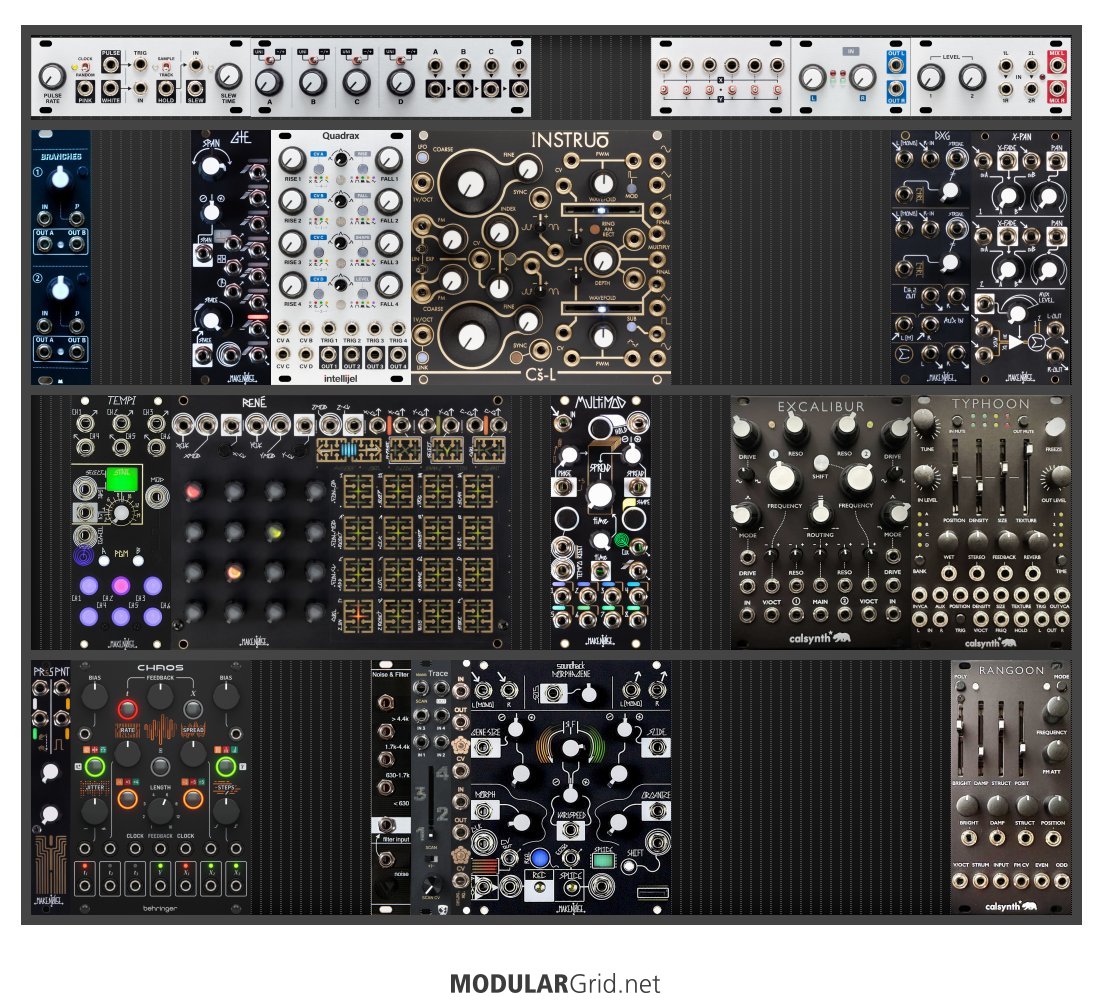The width and height of the screenshot is (1112, 1005).
Task: Turn the Chaos LENGTH knob
Action: pyautogui.click(x=160, y=809)
